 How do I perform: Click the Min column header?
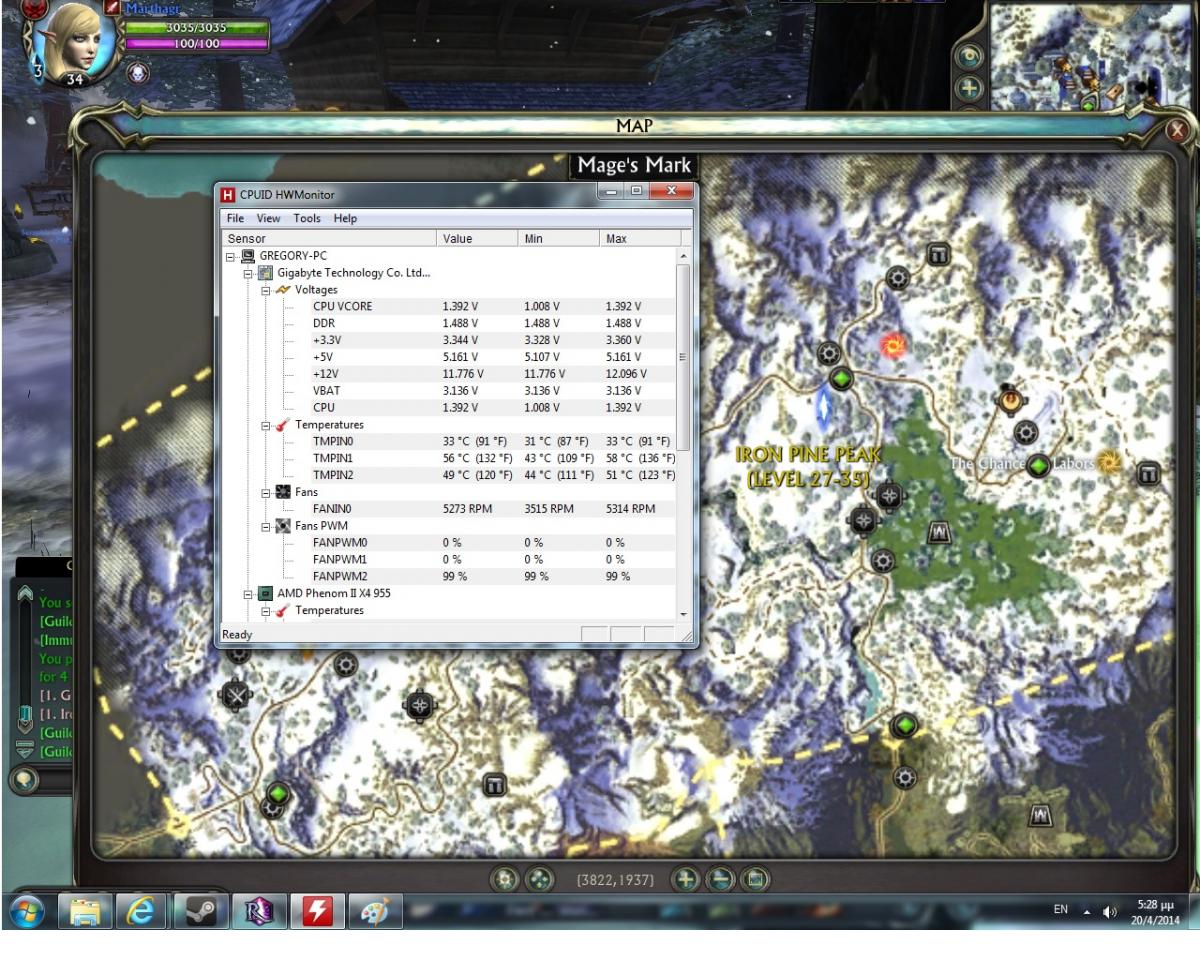tap(559, 239)
